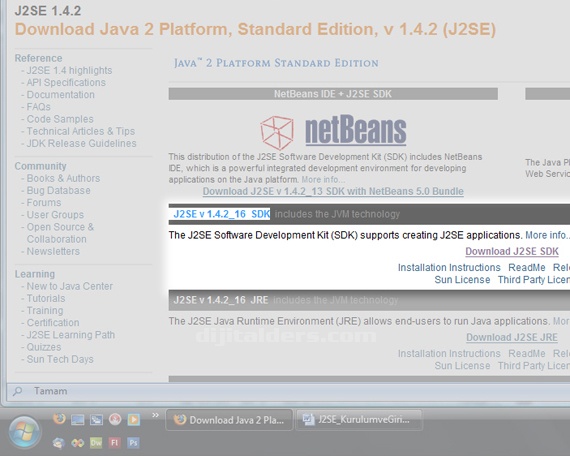
Task: Launch Dreamweaver from the Dw icon
Action: [96, 443]
